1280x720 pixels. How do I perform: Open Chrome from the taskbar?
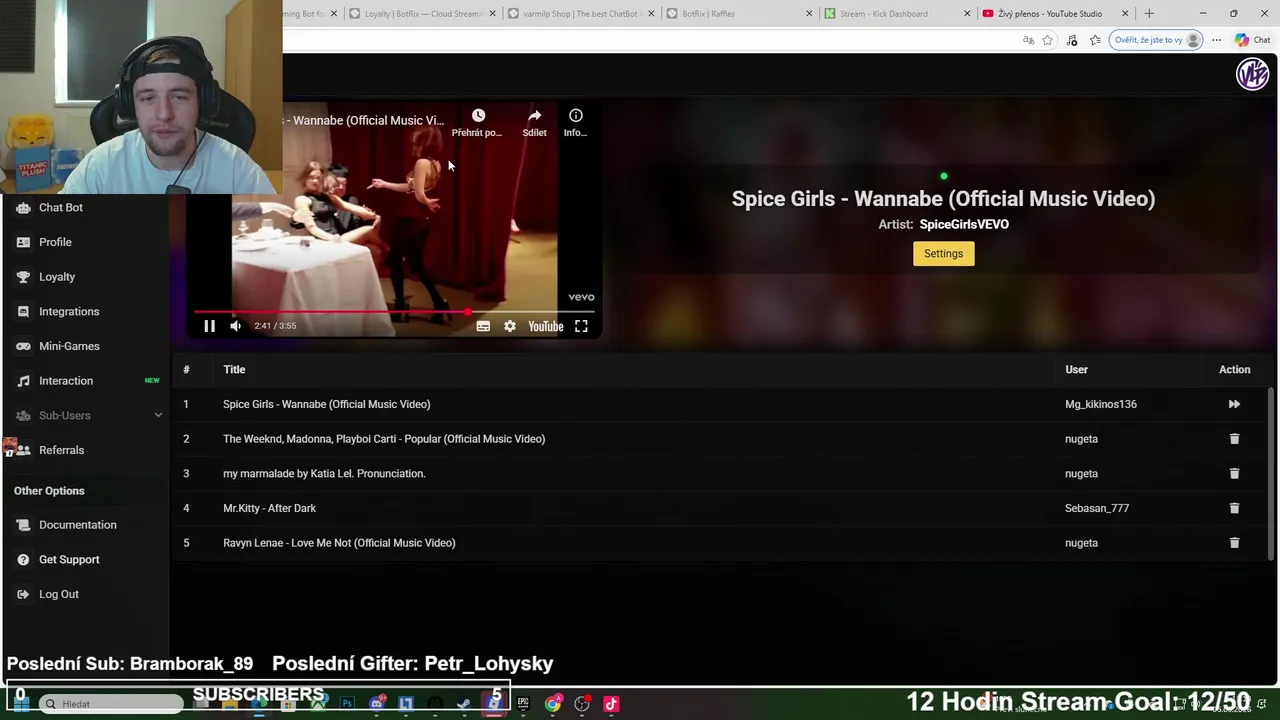tap(553, 704)
